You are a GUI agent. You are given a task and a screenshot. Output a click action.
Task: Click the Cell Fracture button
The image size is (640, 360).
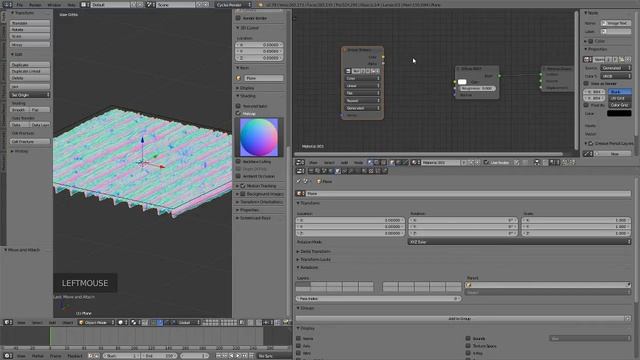[x=30, y=141]
